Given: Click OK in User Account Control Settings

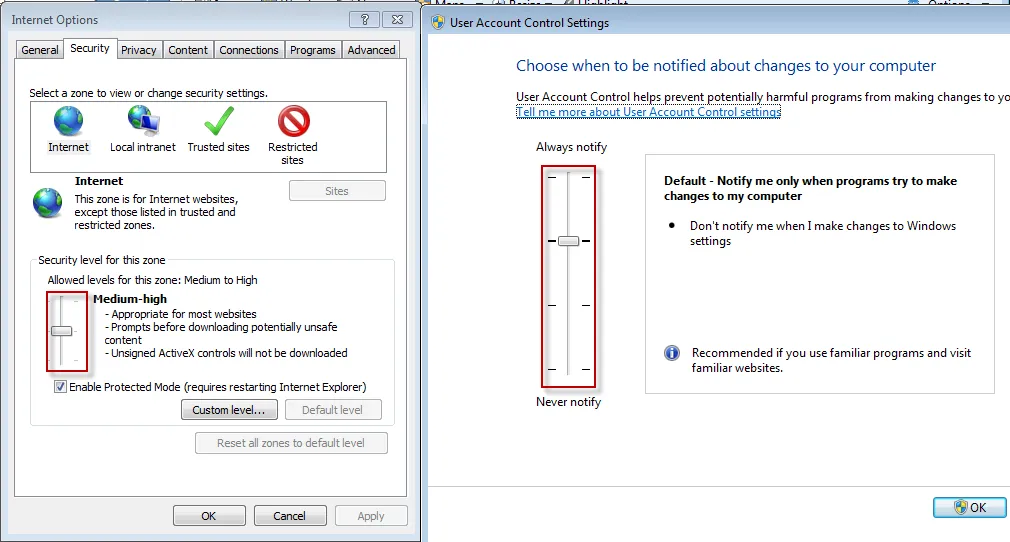Looking at the screenshot, I should (969, 508).
